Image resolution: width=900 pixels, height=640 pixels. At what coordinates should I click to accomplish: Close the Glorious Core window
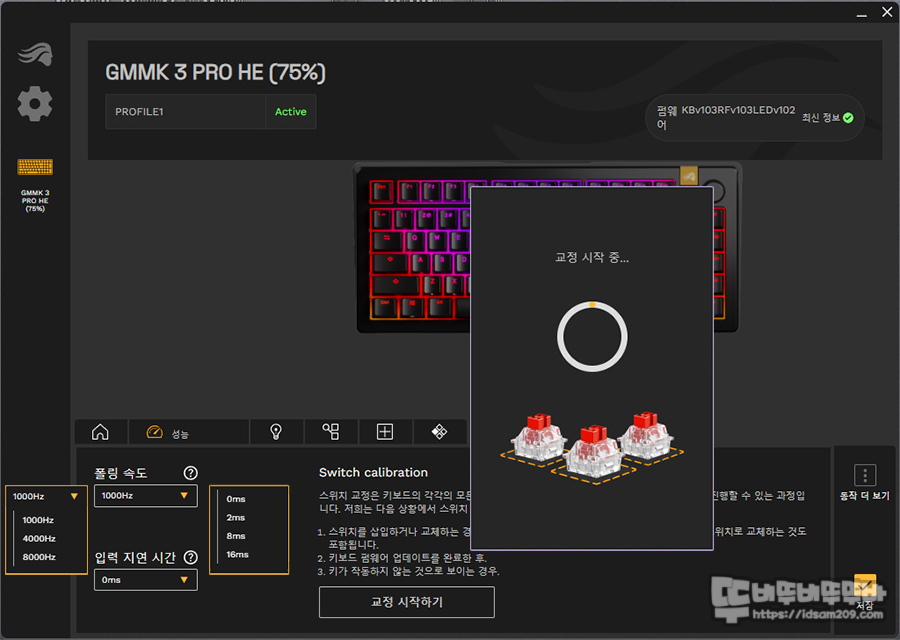[887, 12]
